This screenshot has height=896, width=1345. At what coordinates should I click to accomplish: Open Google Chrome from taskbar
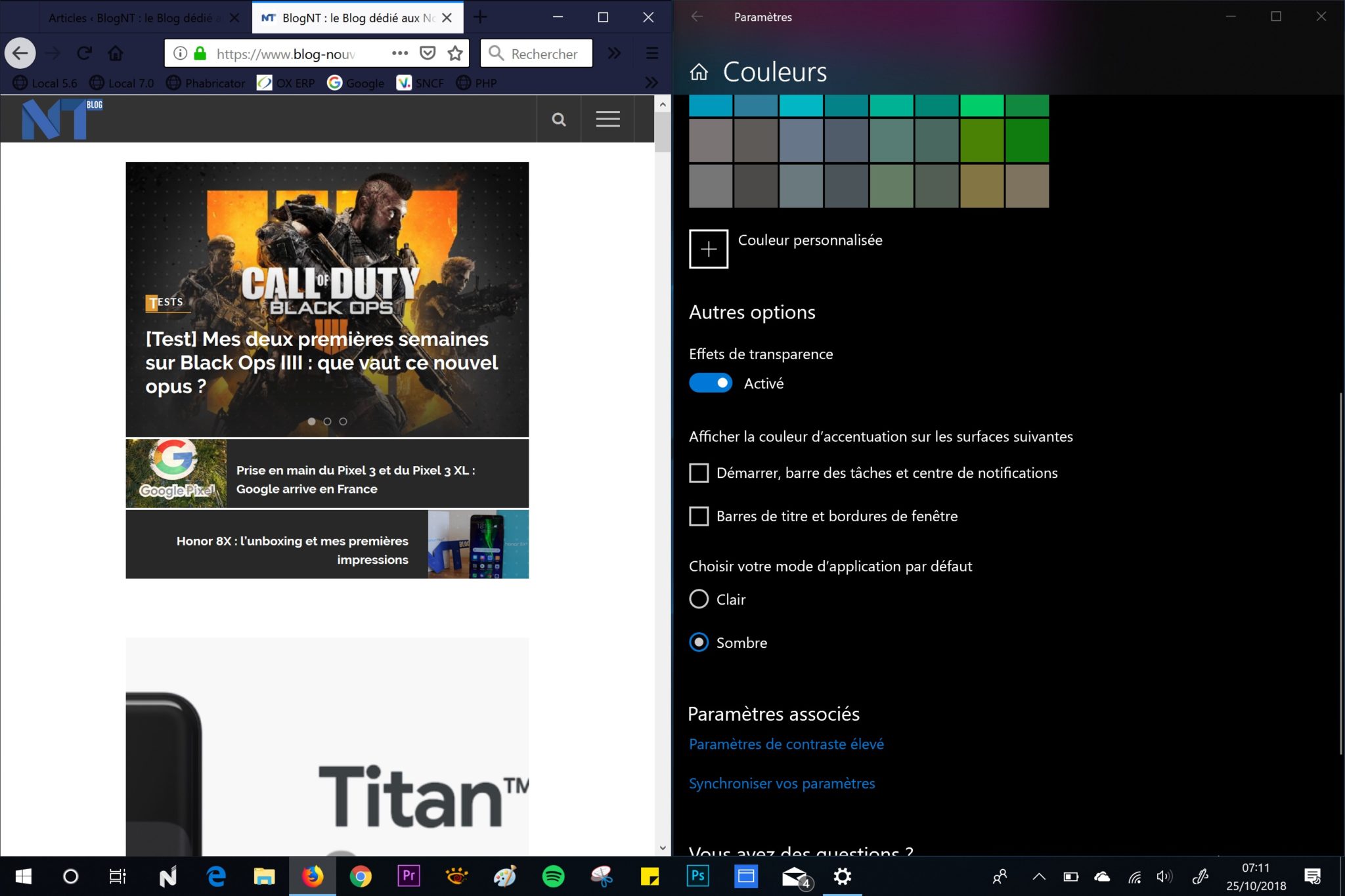pyautogui.click(x=361, y=876)
